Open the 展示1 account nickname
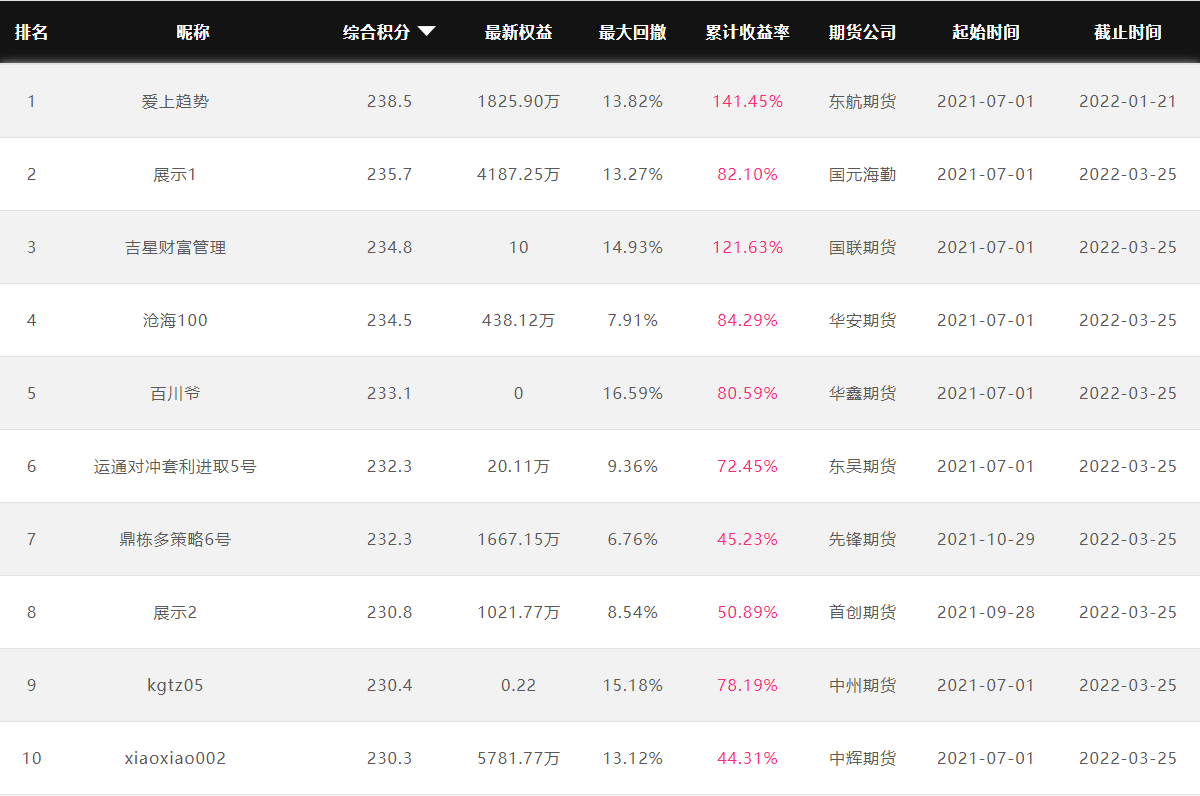 tap(175, 174)
